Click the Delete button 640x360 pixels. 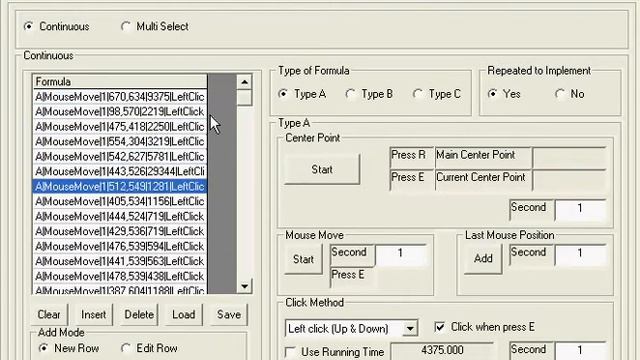pos(139,315)
